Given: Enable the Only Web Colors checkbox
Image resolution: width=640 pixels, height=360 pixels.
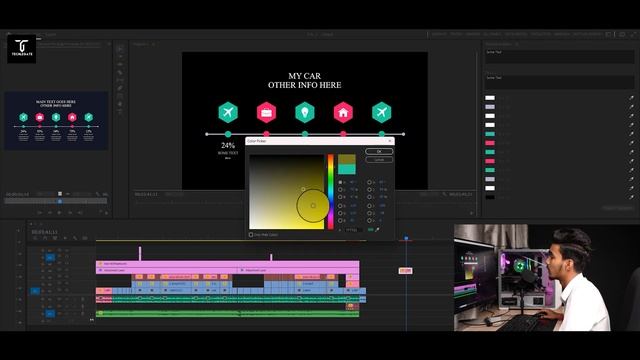Looking at the screenshot, I should (x=251, y=235).
